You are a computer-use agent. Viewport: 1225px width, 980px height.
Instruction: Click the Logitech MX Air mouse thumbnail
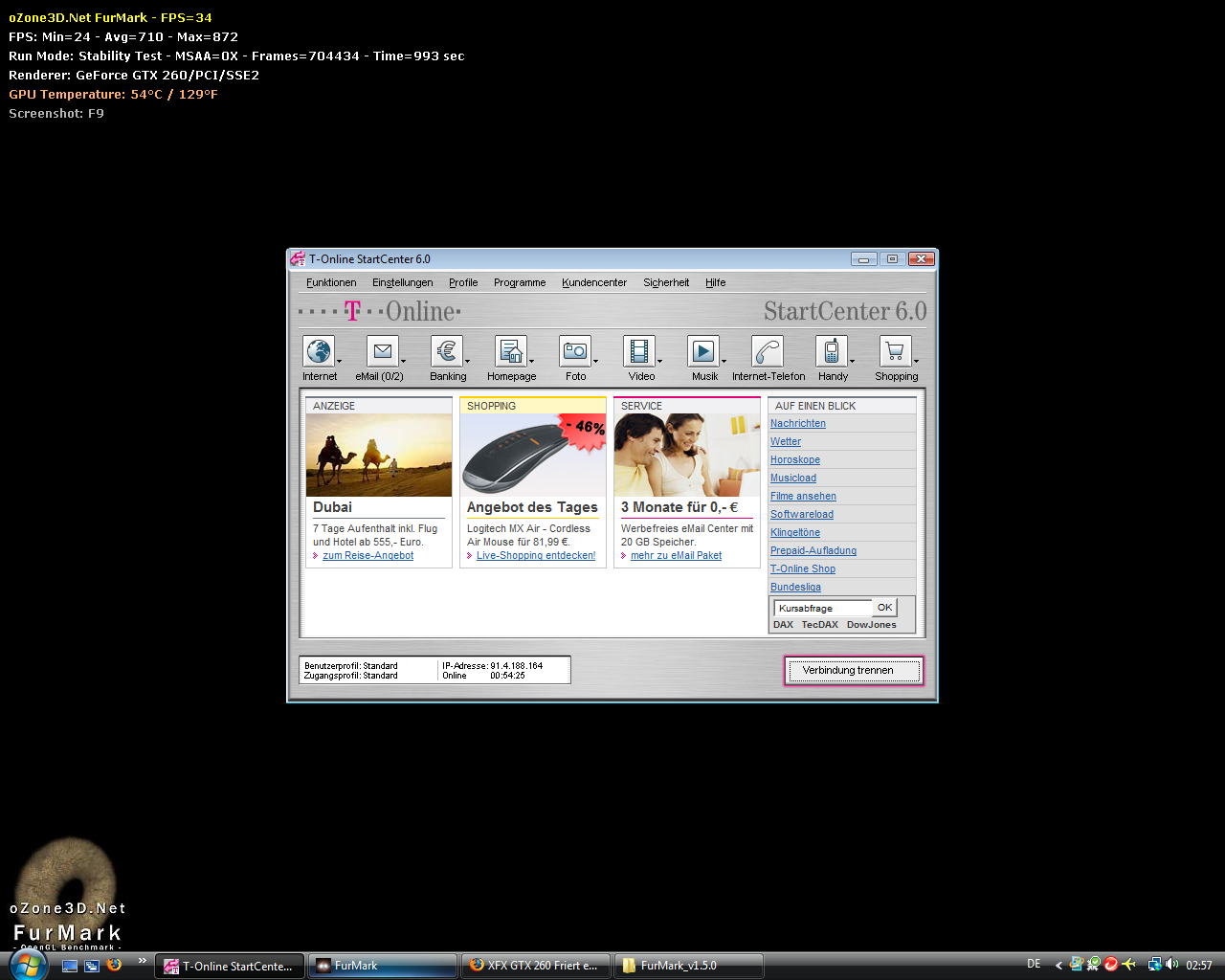[x=533, y=456]
